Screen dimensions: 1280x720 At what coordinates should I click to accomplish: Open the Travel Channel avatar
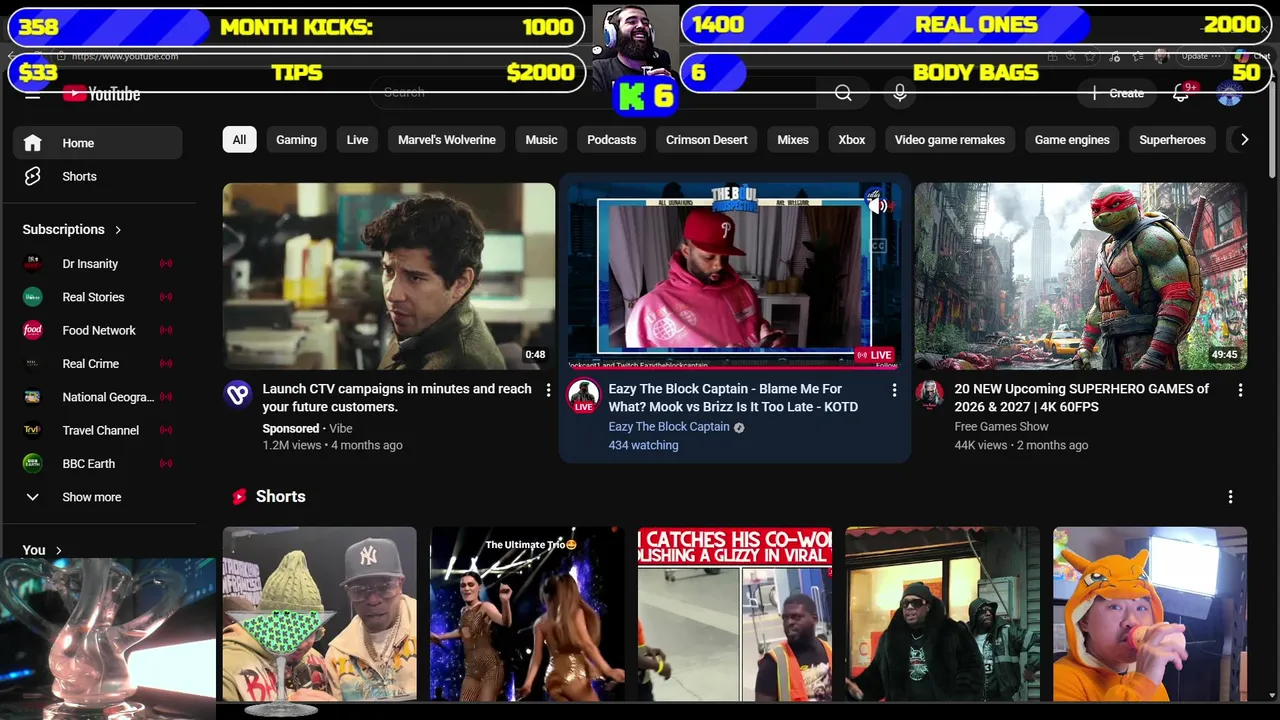point(33,430)
